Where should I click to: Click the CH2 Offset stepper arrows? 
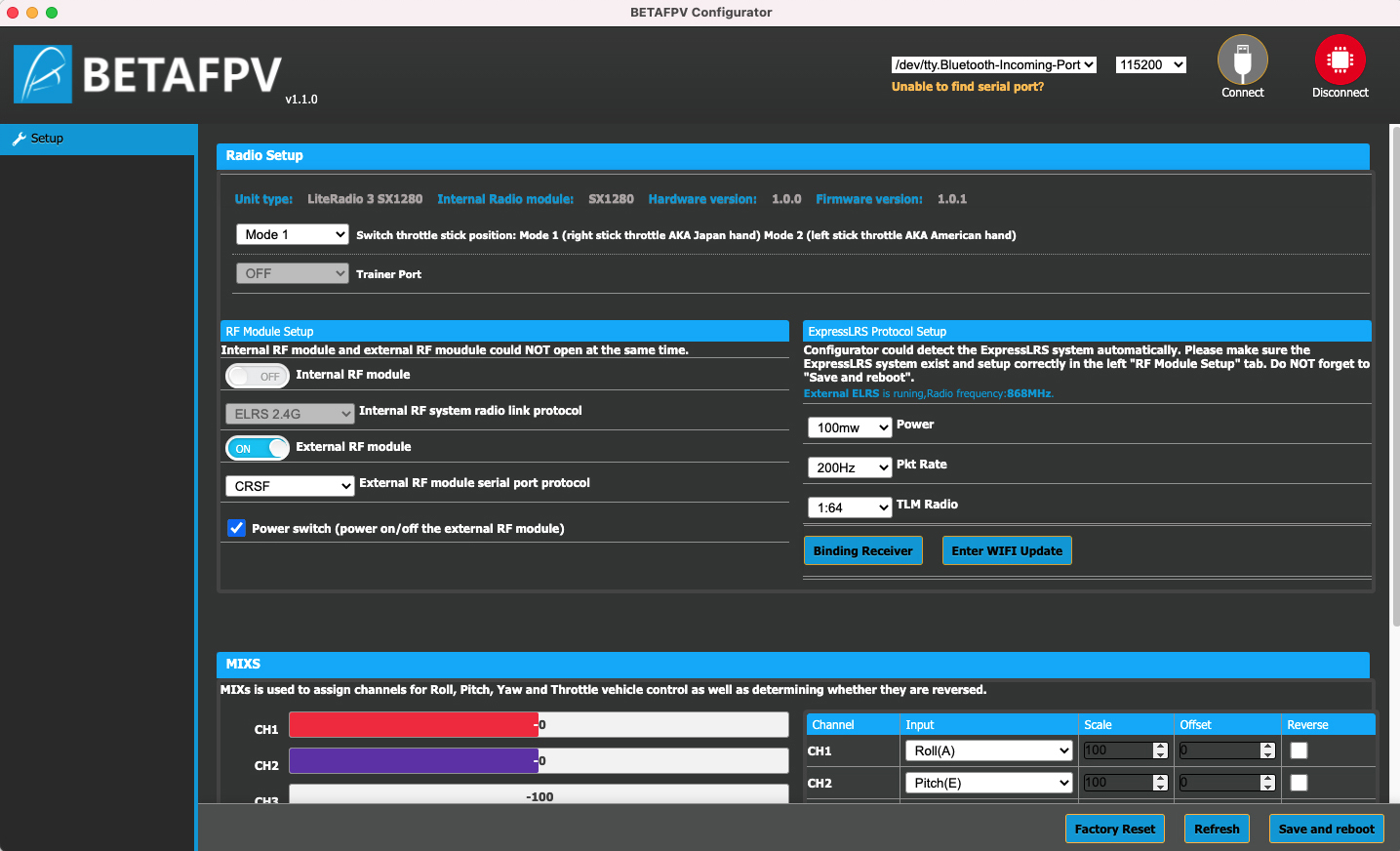click(1267, 783)
